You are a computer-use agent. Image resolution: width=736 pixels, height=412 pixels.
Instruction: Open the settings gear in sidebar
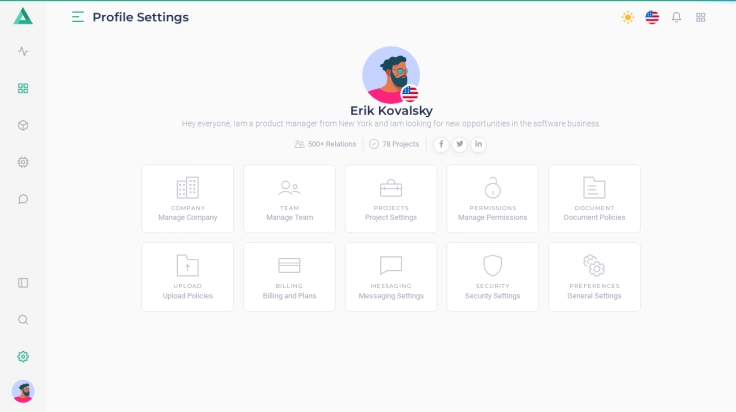click(x=23, y=357)
